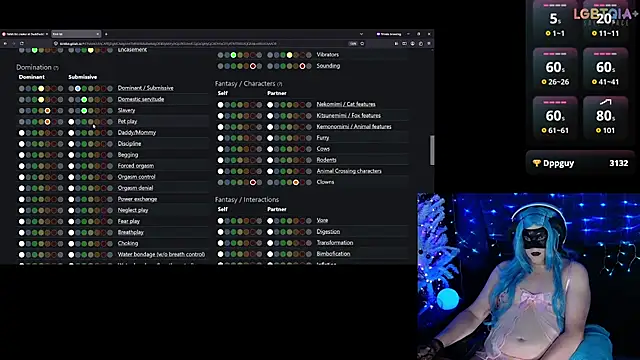
Task: Open the Power exchange link
Action: coord(137,199)
